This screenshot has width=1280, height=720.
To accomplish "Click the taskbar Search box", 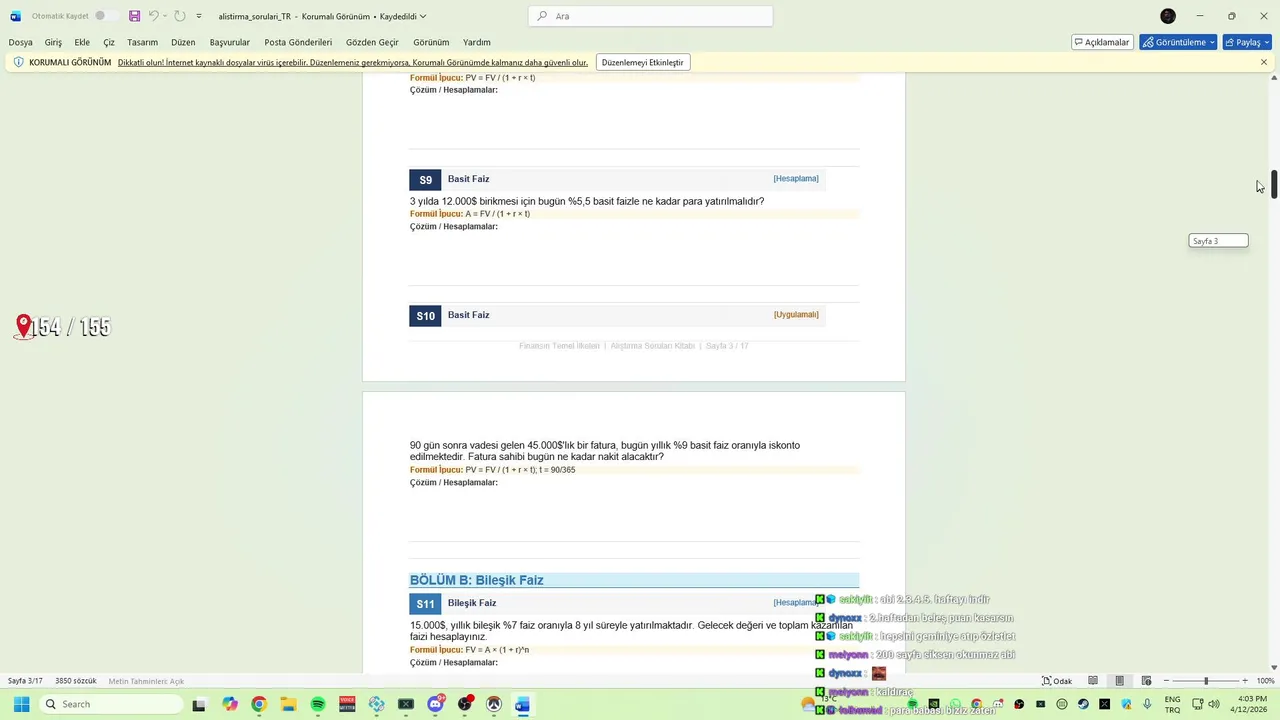I will click(x=109, y=704).
